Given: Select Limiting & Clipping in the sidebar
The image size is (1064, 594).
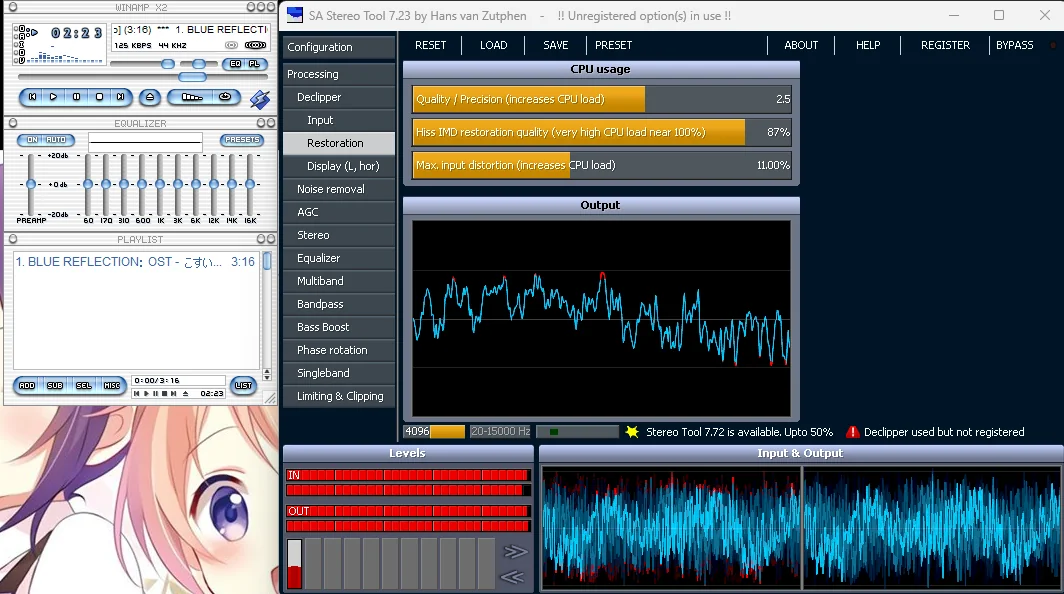Looking at the screenshot, I should 340,396.
